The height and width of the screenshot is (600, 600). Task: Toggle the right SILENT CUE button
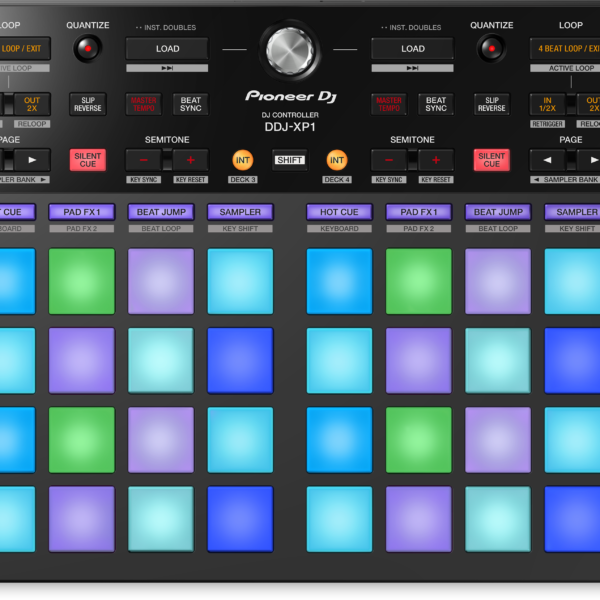click(x=492, y=160)
